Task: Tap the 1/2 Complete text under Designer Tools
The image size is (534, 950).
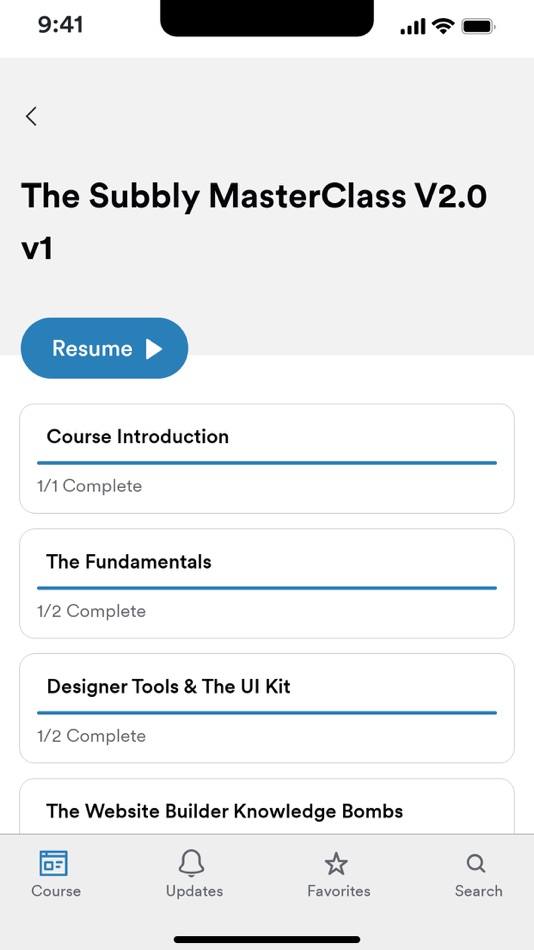Action: tap(92, 736)
